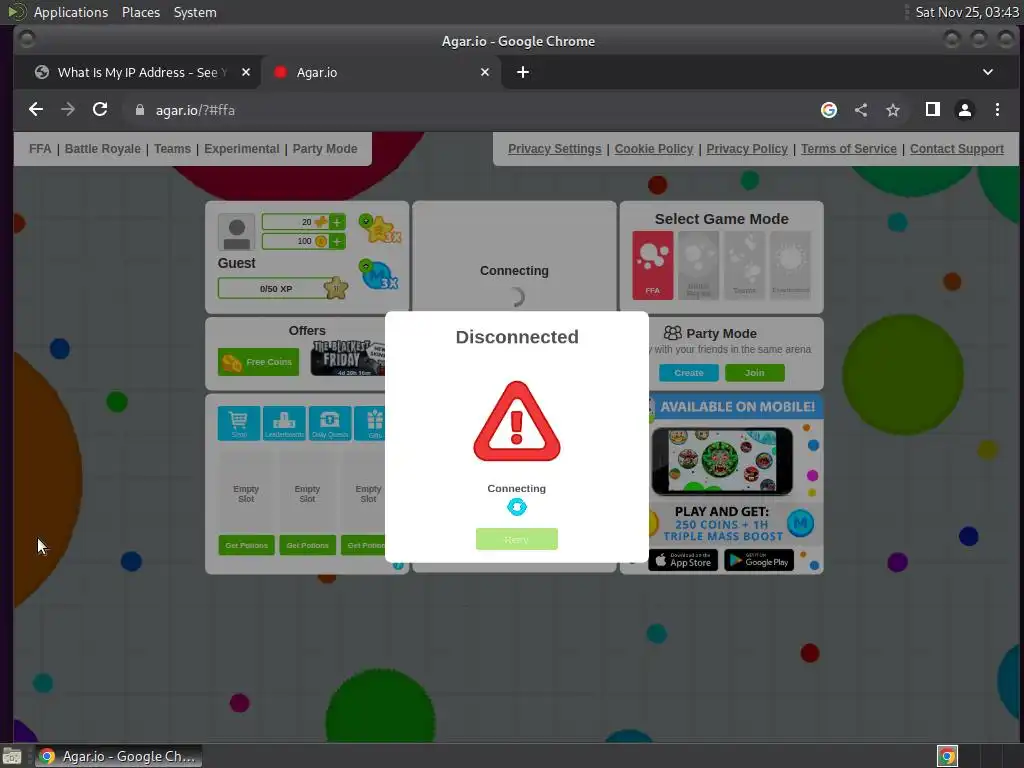Add DNA with the 20 plus button

[x=337, y=222]
